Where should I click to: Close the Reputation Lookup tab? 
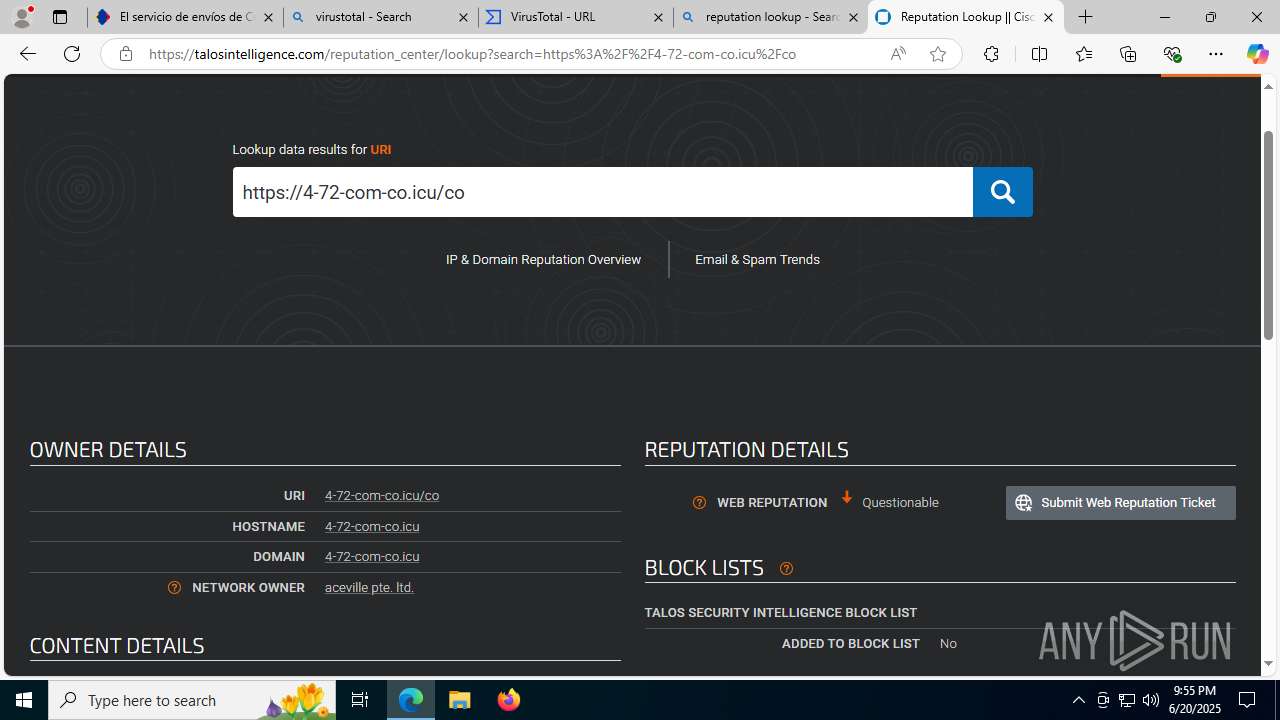click(x=1048, y=17)
